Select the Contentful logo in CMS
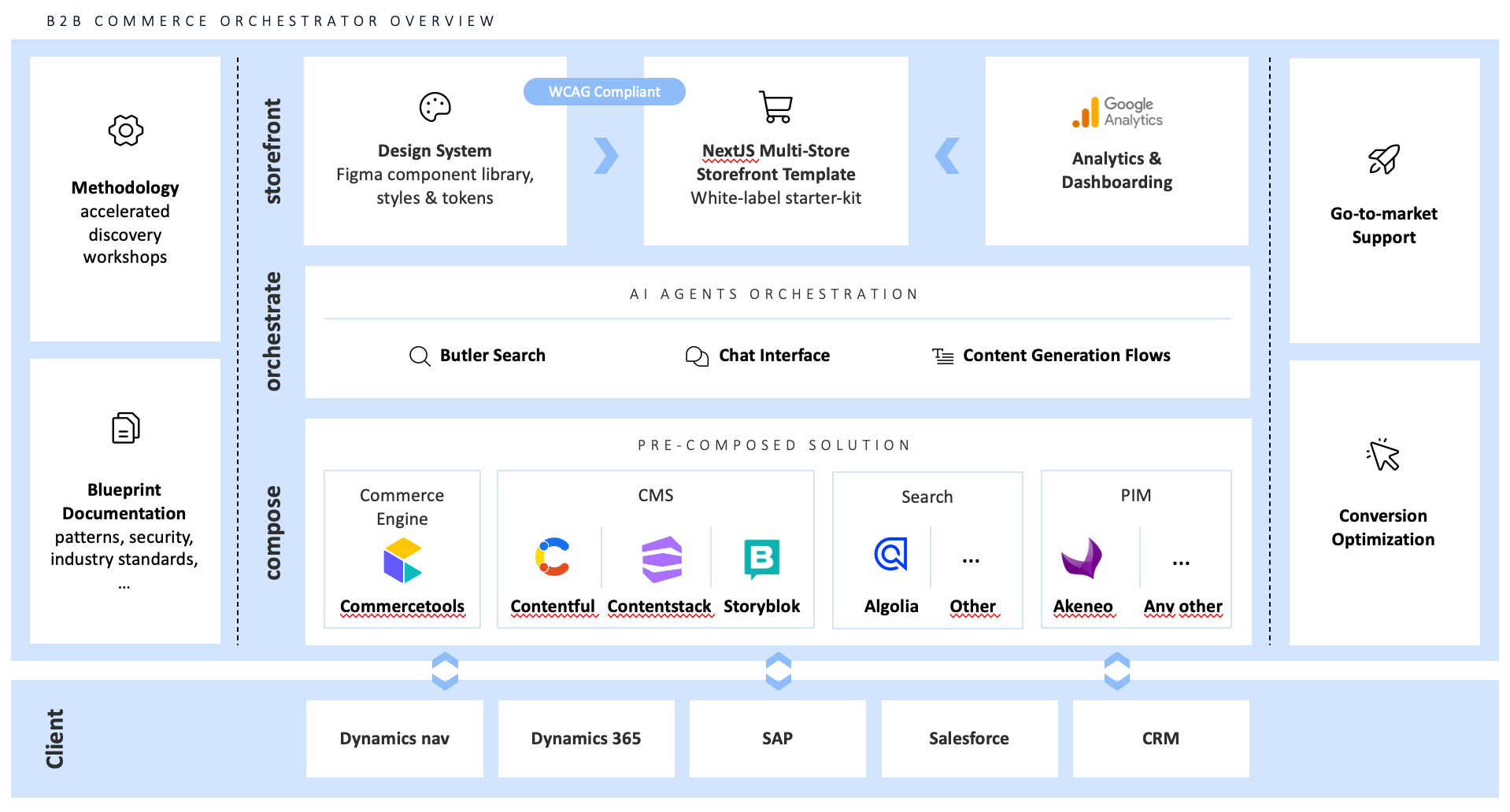The height and width of the screenshot is (812, 1510). [553, 557]
